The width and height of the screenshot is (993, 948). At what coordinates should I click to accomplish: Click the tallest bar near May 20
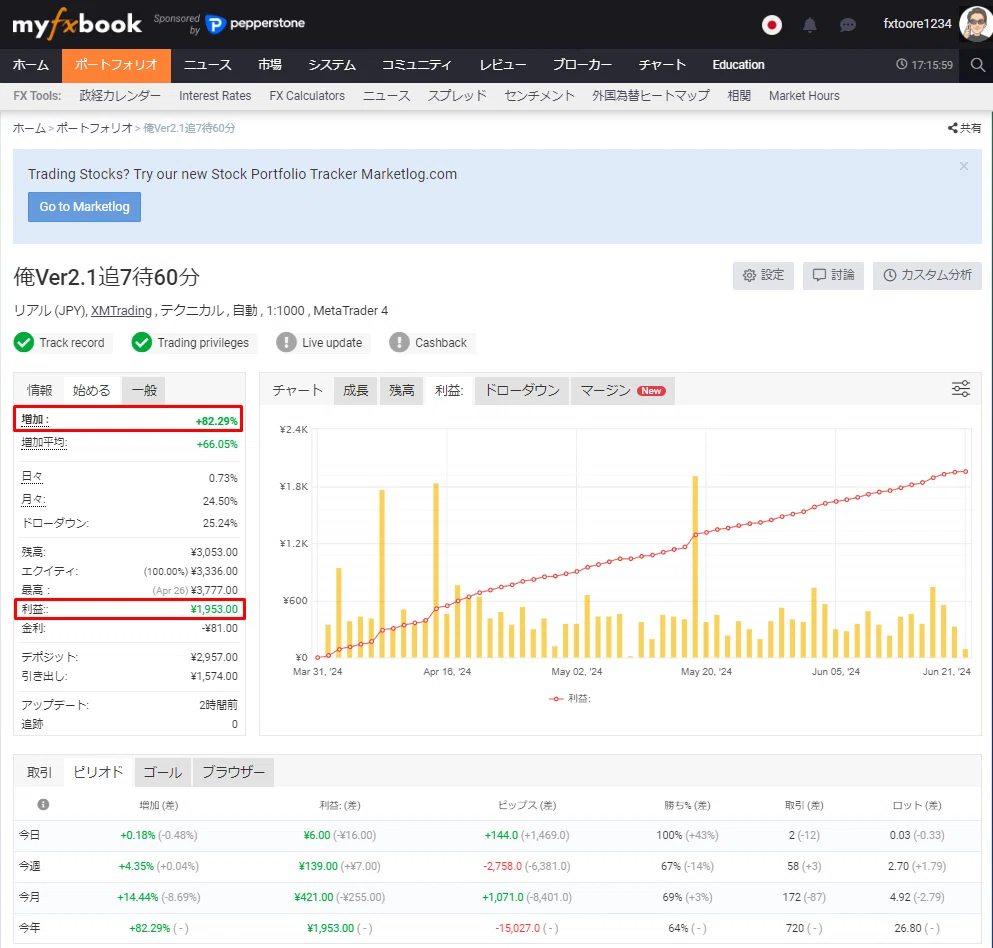pos(695,567)
